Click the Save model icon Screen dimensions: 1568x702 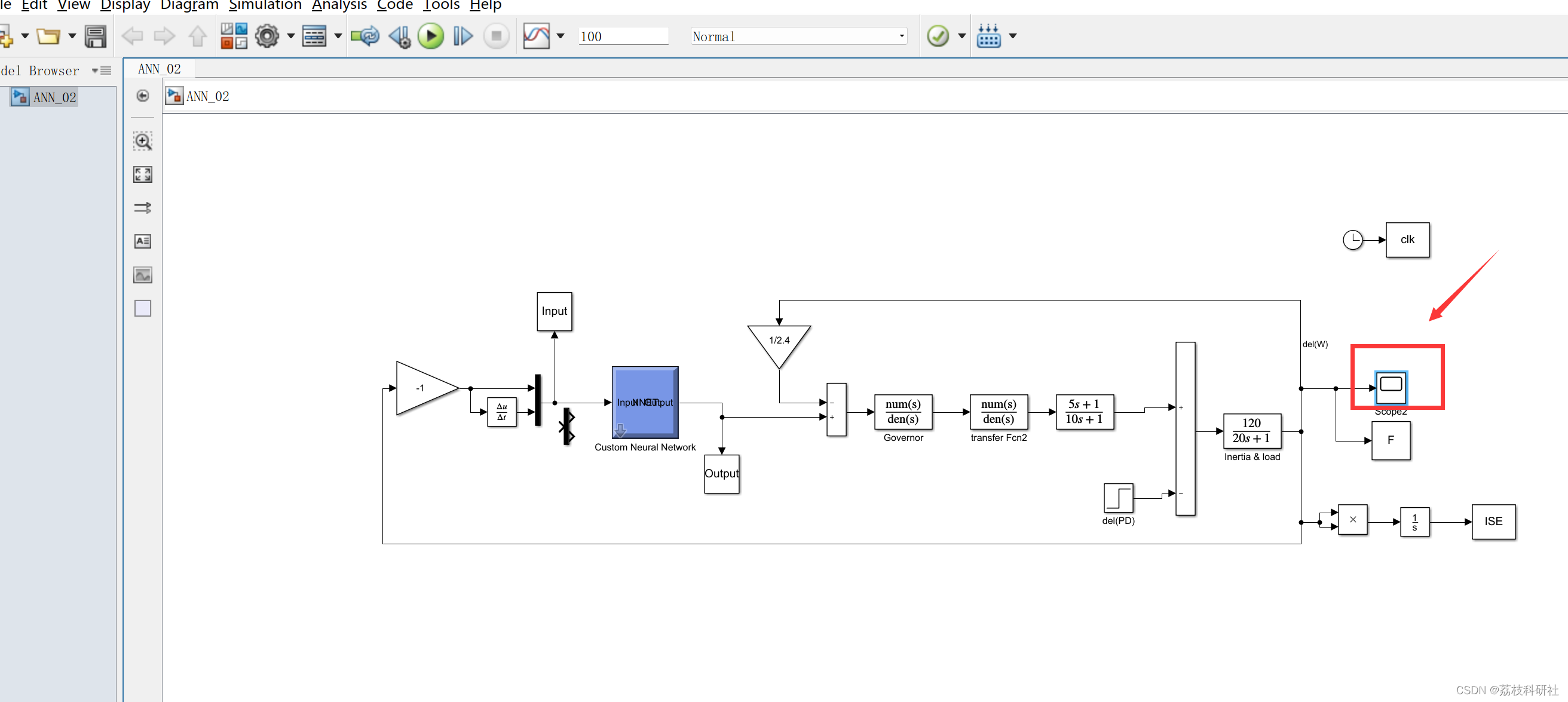(95, 36)
